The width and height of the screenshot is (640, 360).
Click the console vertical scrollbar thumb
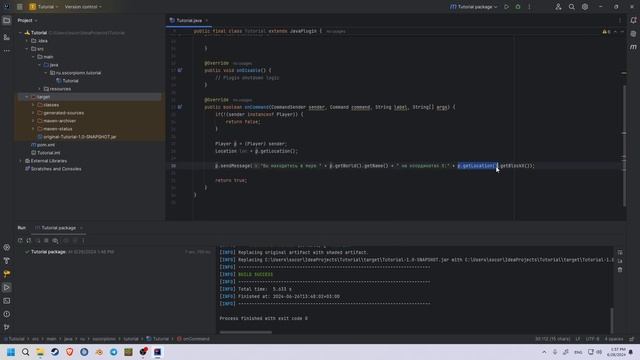(x=611, y=320)
